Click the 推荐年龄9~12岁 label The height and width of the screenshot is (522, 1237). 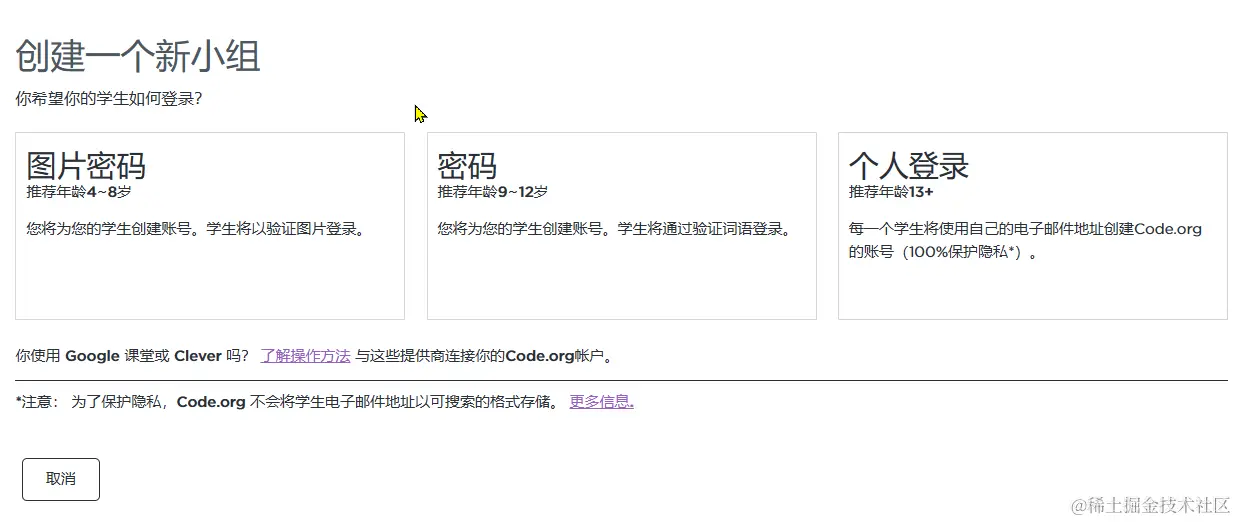[x=492, y=192]
